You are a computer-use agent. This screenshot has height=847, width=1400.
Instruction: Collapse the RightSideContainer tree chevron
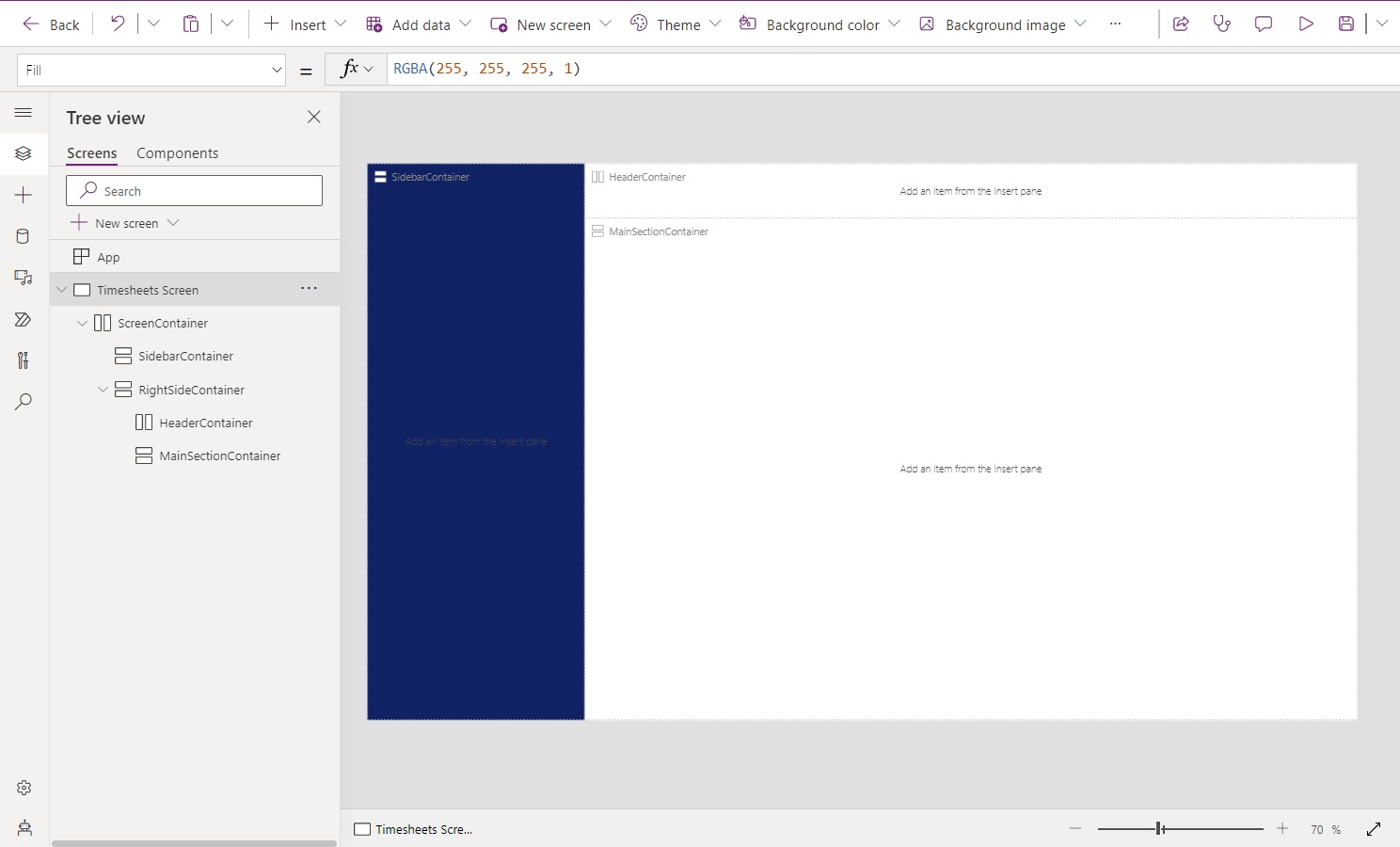pyautogui.click(x=103, y=389)
